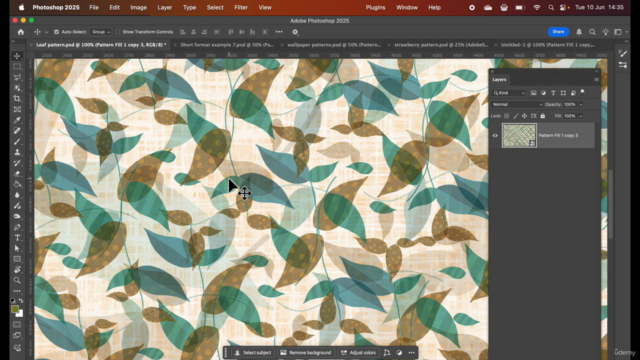The width and height of the screenshot is (640, 360).
Task: Go to the Home screen
Action: [21, 32]
